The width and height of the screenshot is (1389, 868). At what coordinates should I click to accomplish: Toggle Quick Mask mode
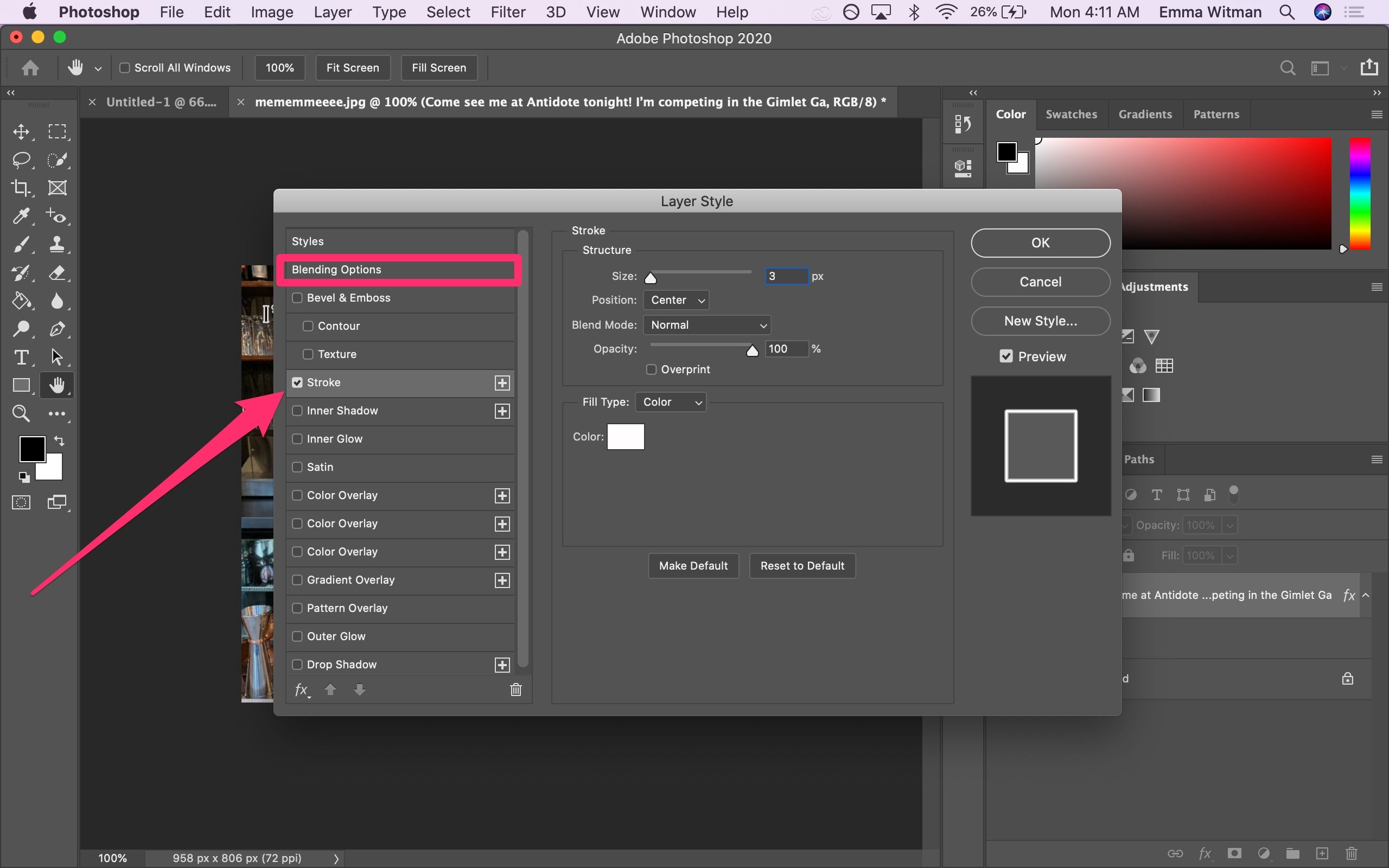point(21,503)
